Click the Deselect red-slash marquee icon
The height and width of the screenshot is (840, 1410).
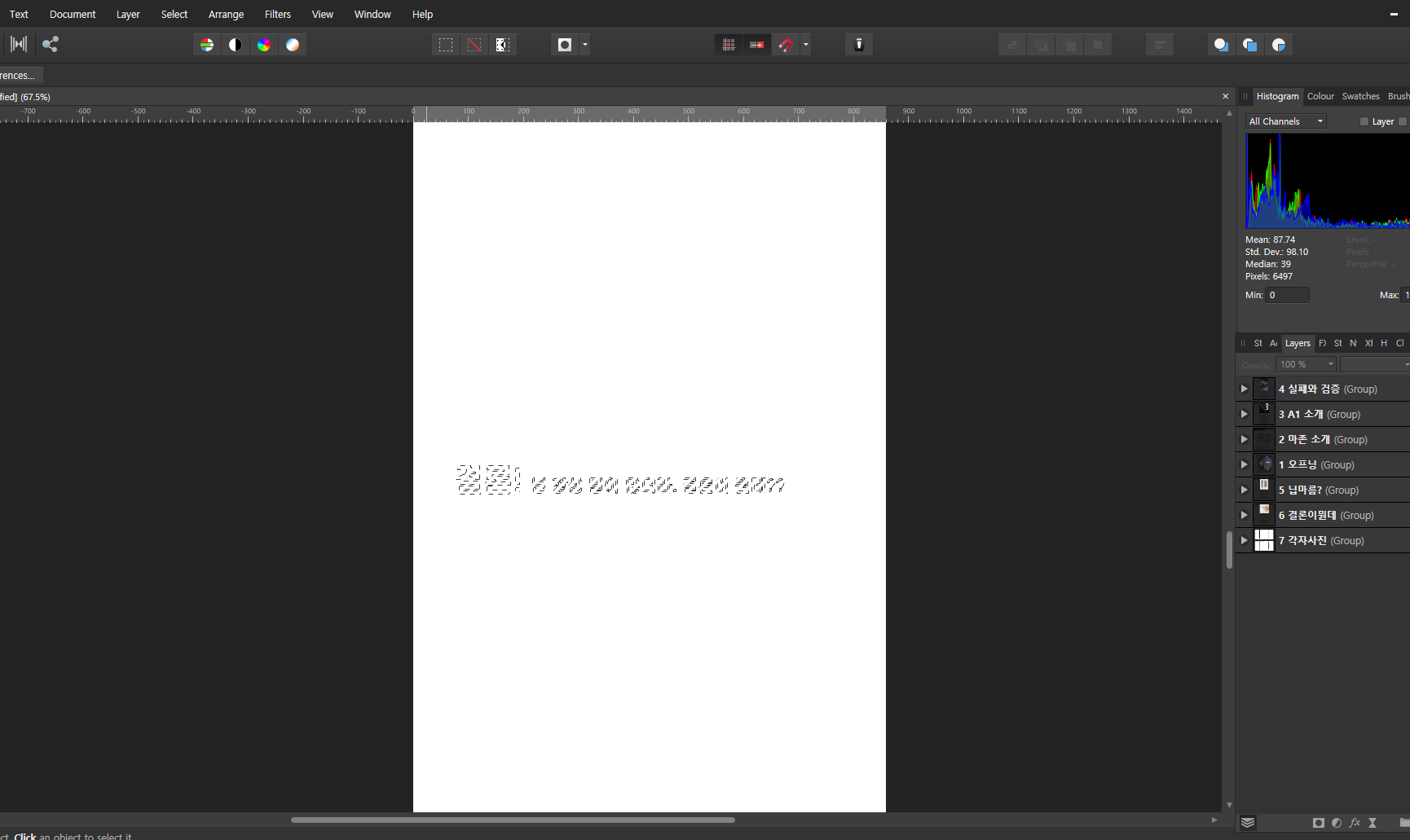474,45
